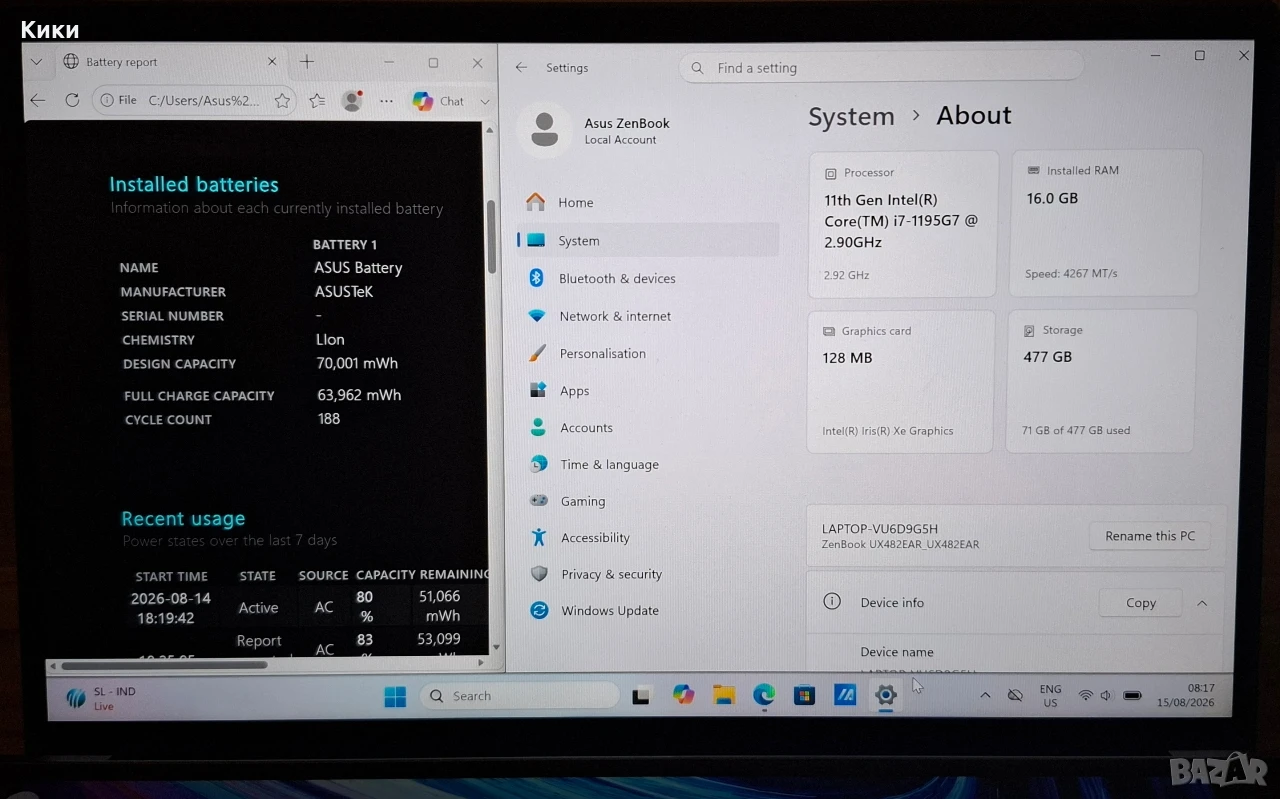Go back in the Edge browser
Screen dimensions: 1280x799
point(38,100)
